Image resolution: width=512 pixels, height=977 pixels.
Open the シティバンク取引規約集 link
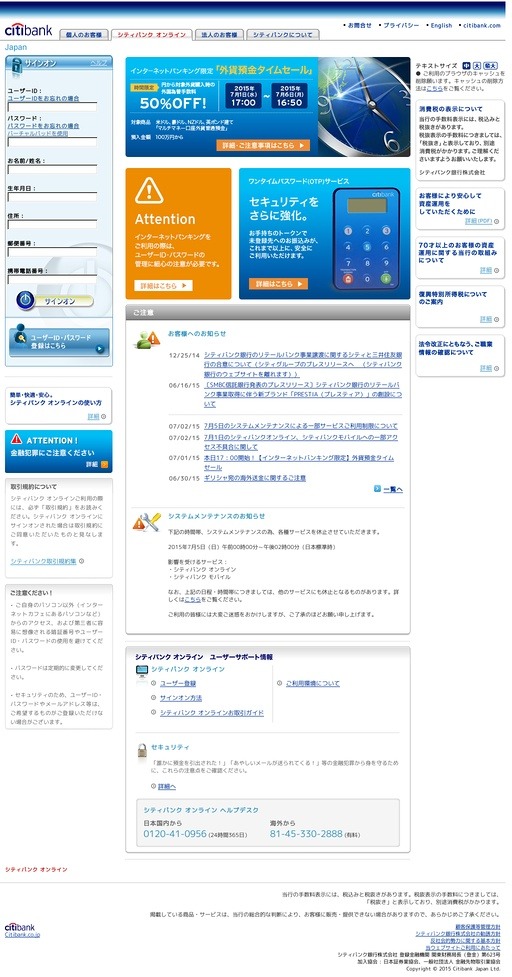[43, 561]
